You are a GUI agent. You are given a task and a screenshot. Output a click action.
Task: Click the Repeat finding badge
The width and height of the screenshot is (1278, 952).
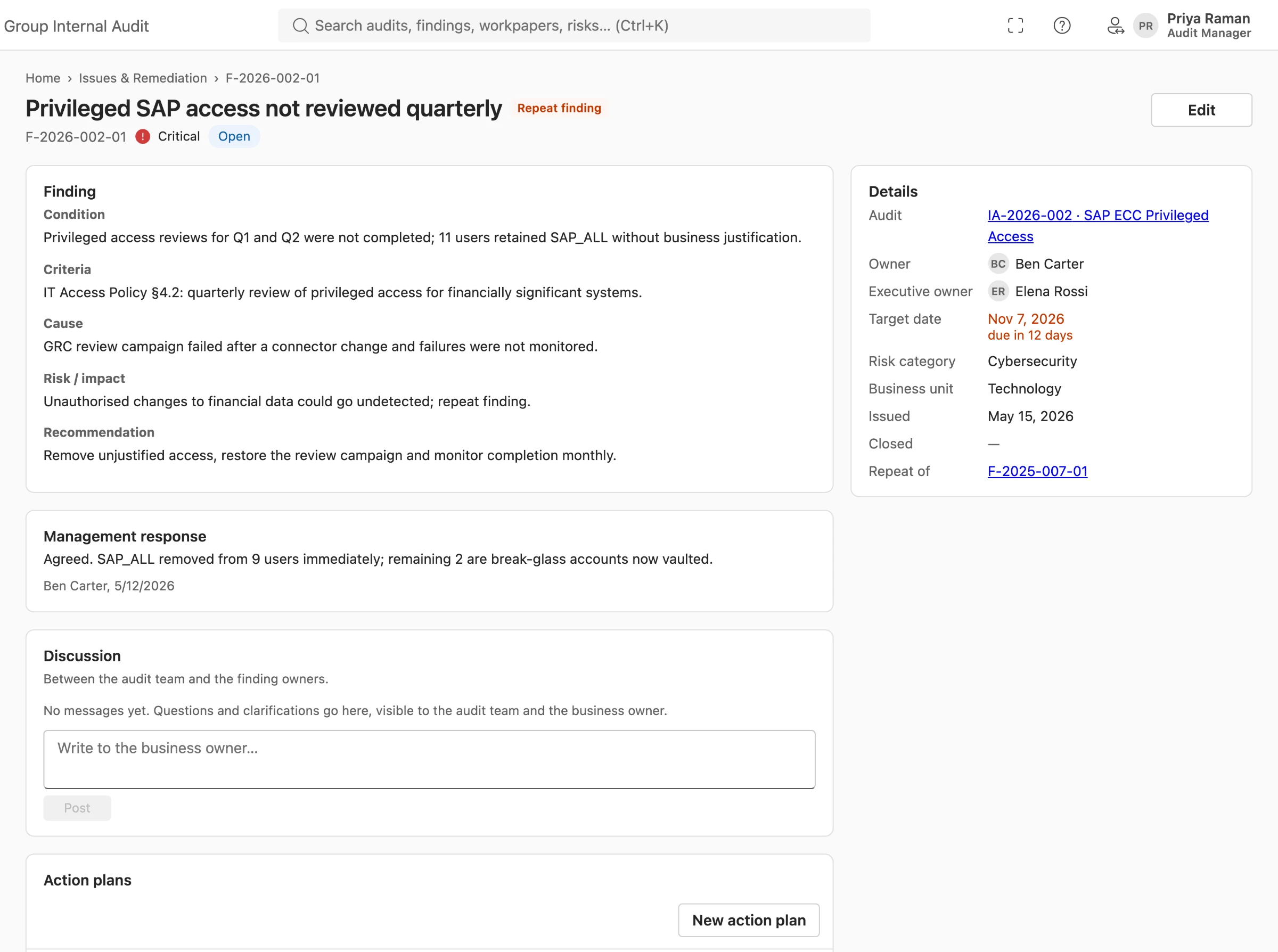click(559, 108)
